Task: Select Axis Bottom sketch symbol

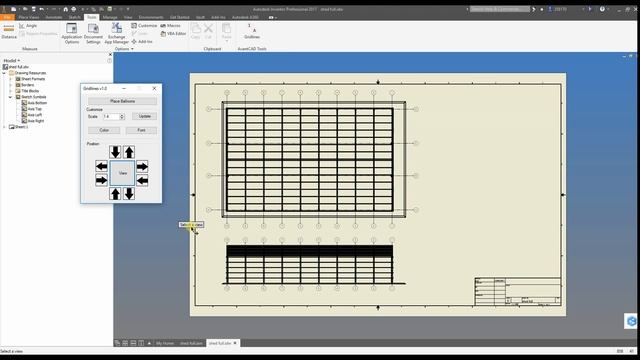Action: [34, 103]
